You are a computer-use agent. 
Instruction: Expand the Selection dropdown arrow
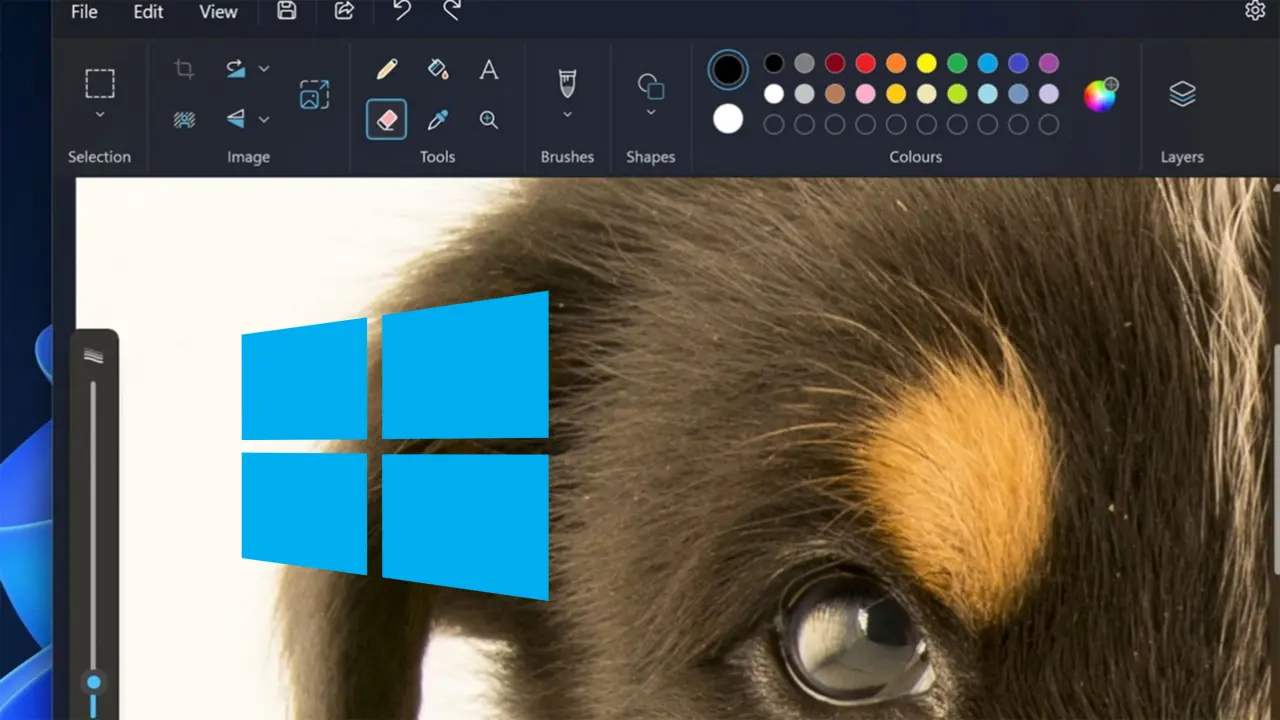(x=99, y=115)
